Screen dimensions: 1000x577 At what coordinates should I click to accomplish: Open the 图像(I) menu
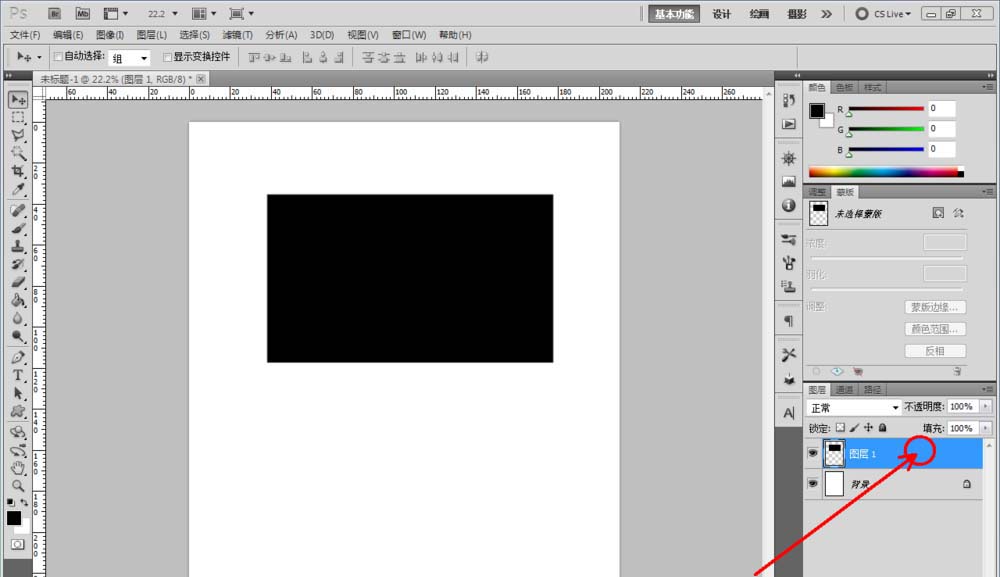[x=110, y=35]
